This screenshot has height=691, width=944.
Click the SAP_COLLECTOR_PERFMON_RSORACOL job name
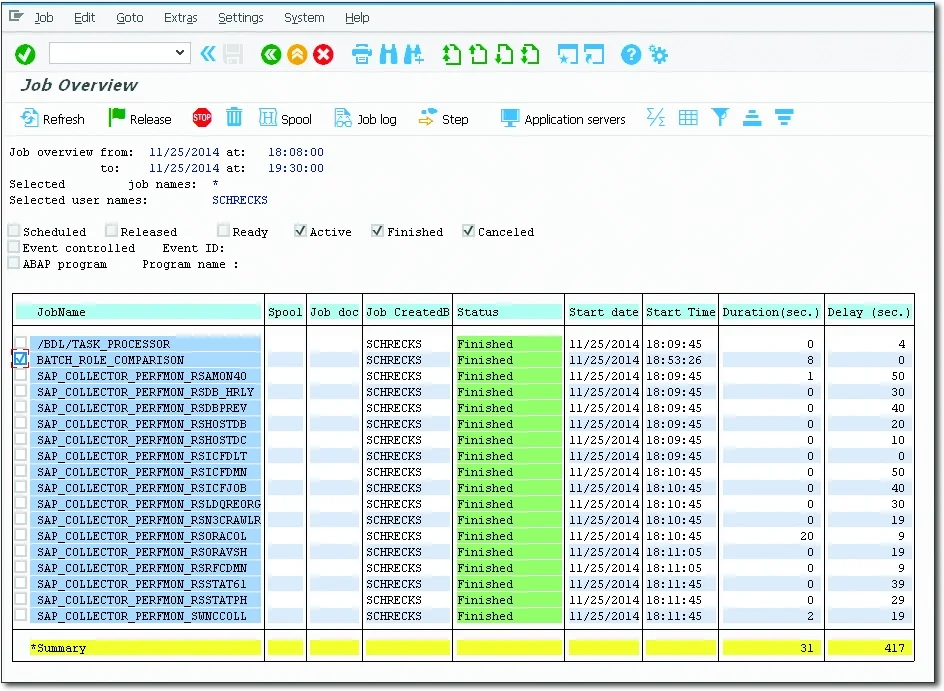[142, 536]
